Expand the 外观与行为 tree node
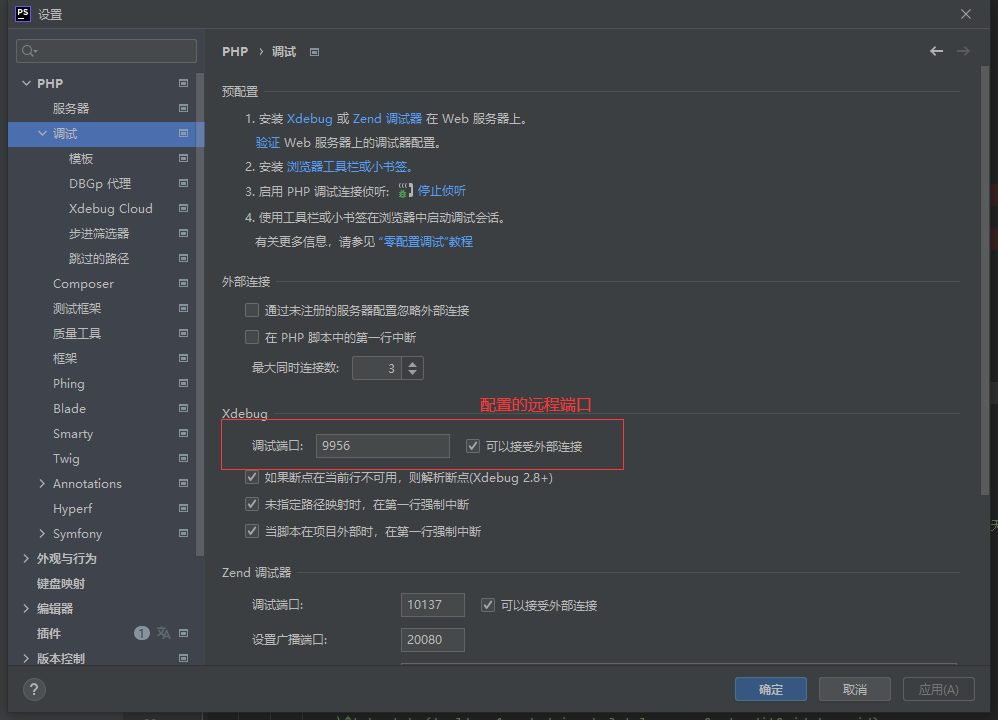The height and width of the screenshot is (720, 998). 26,558
